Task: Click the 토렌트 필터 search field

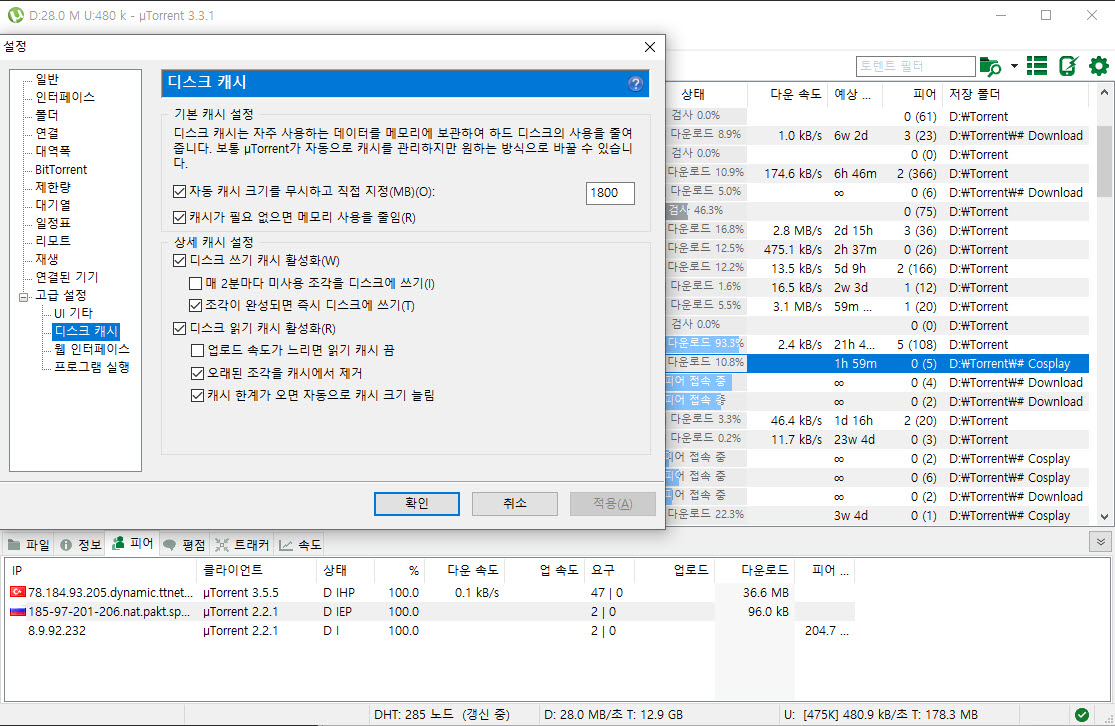Action: [x=916, y=66]
